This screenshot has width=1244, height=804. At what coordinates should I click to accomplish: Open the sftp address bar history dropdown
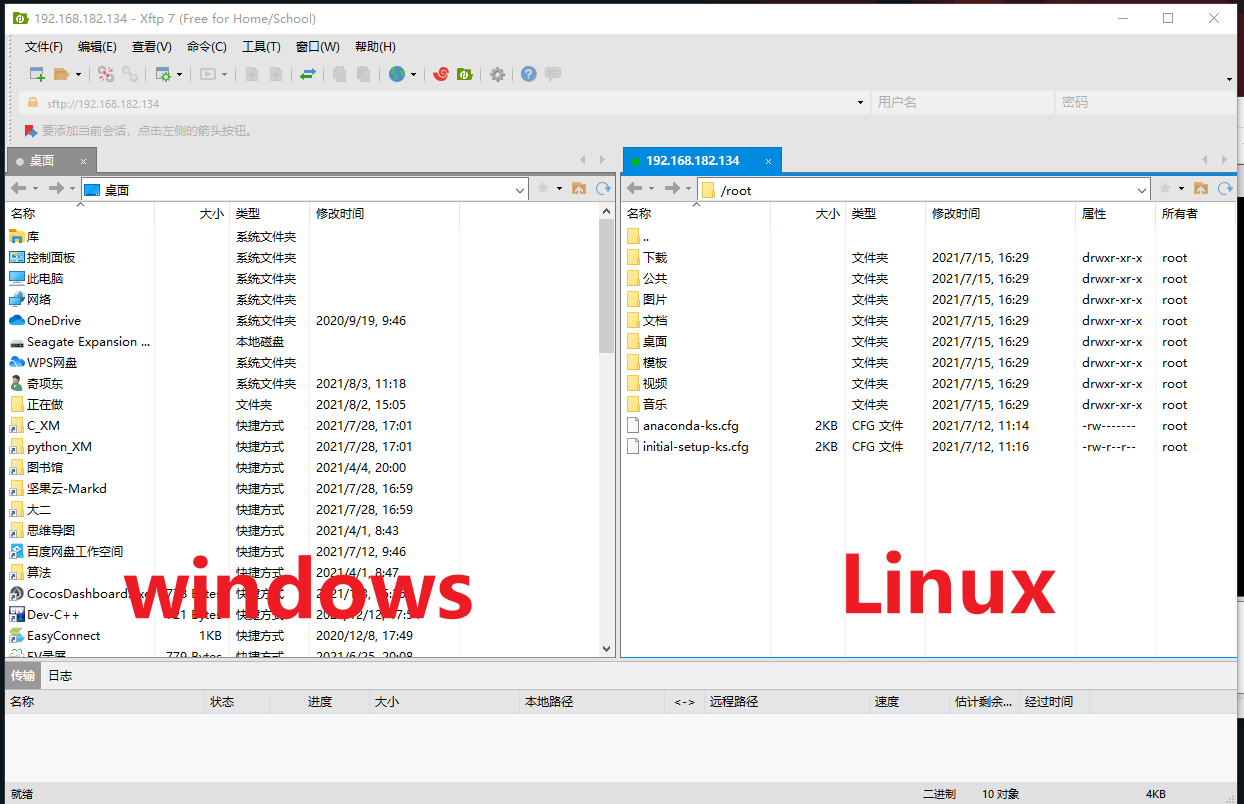[861, 103]
